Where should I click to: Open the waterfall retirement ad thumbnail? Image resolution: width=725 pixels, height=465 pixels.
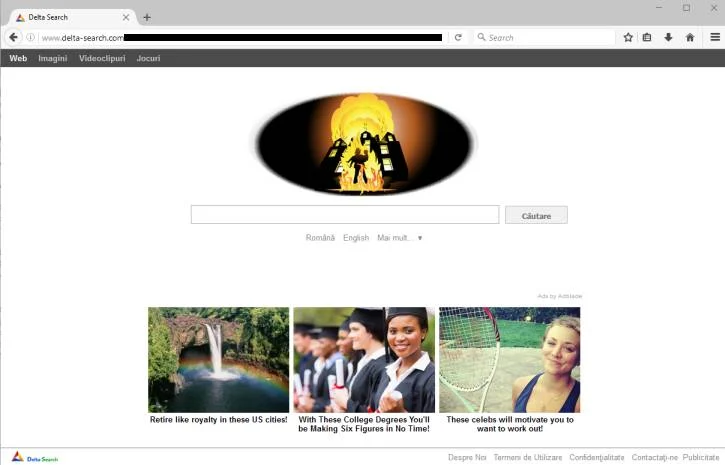click(219, 360)
